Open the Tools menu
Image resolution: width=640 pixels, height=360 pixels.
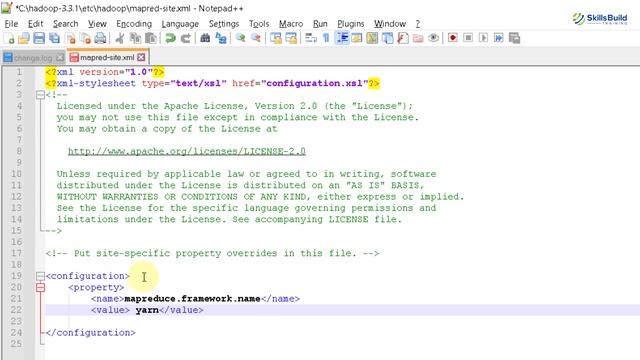click(x=259, y=24)
